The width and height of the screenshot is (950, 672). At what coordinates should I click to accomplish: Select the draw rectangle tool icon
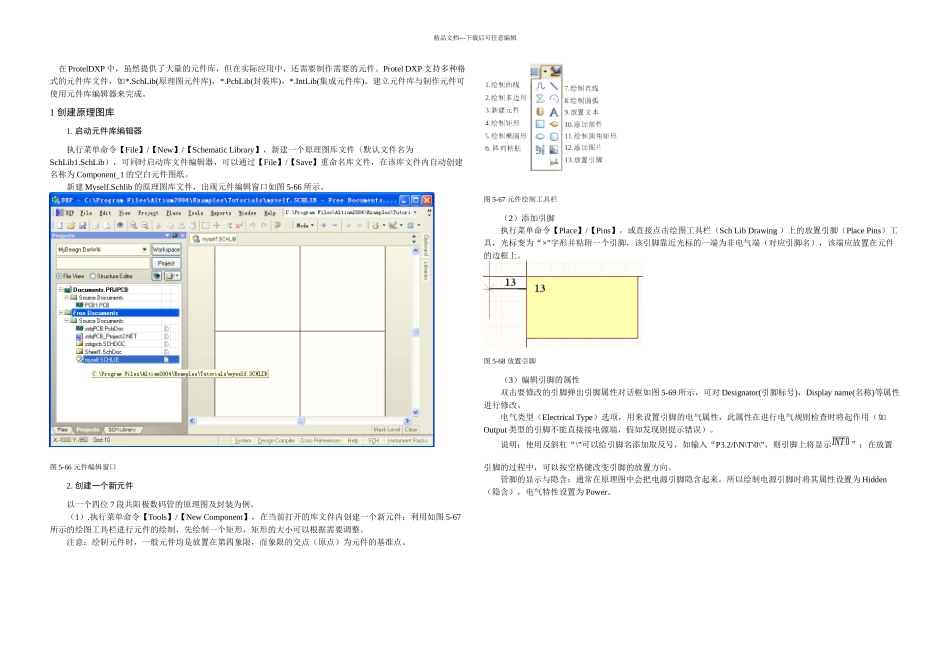[x=540, y=124]
